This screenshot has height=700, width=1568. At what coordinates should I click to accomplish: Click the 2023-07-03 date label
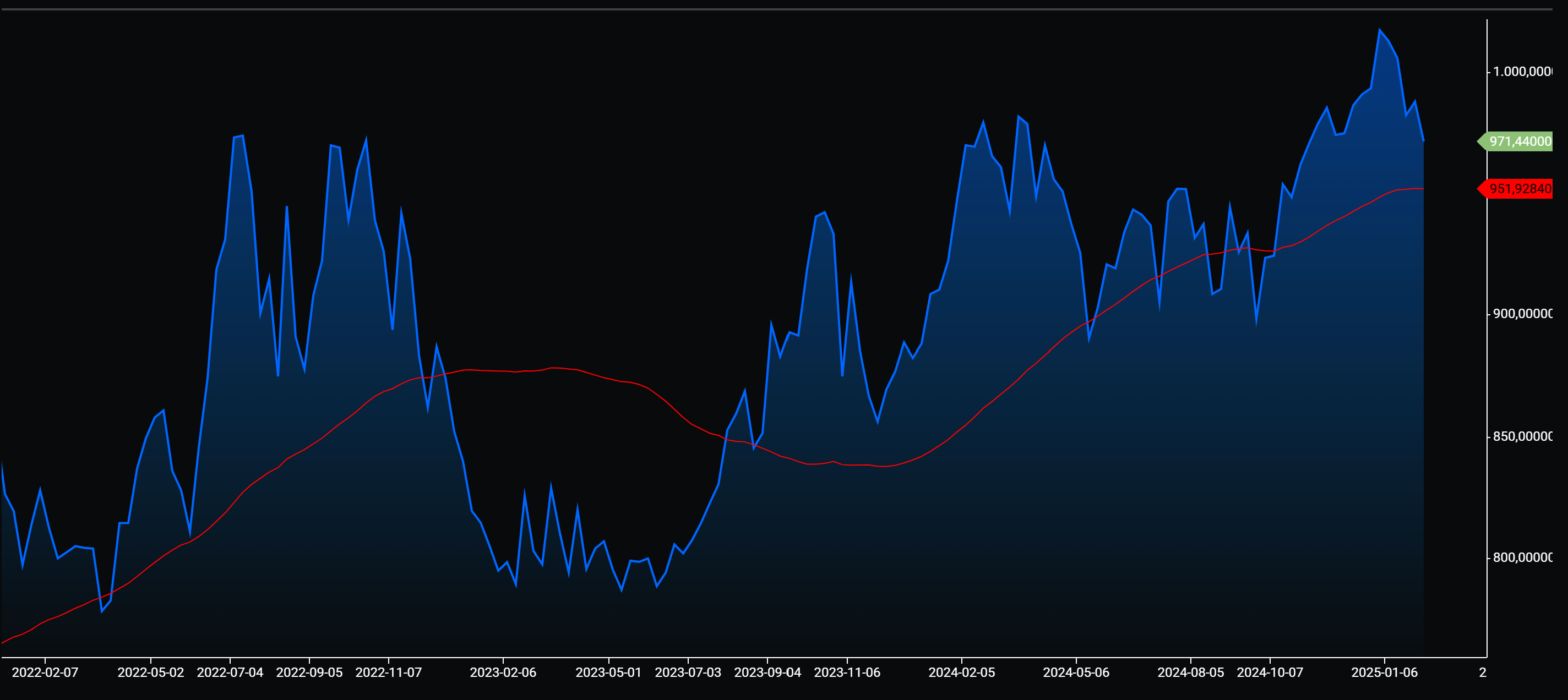[688, 672]
